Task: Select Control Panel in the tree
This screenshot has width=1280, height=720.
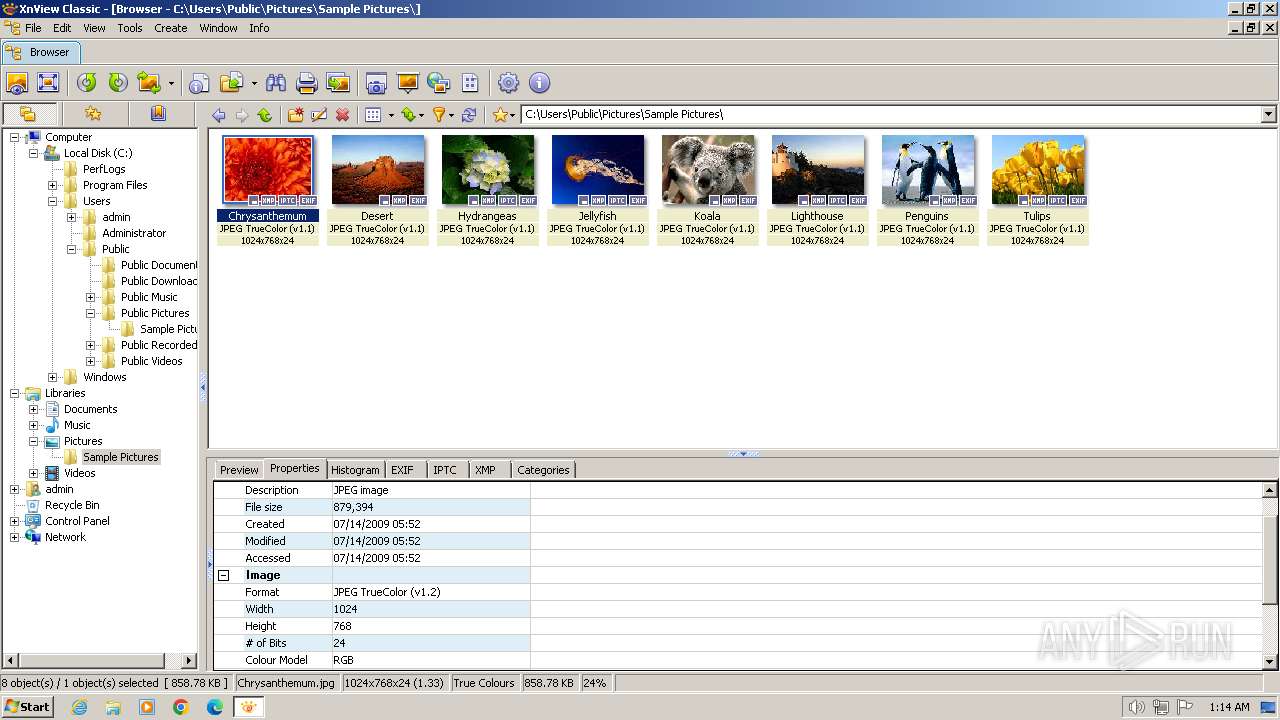Action: [77, 521]
